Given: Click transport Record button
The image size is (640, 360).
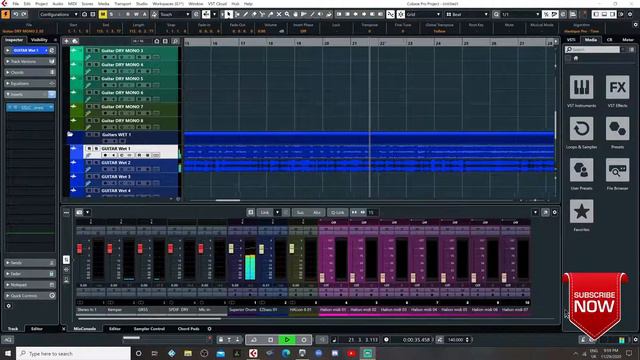Looking at the screenshot, I should (x=304, y=340).
